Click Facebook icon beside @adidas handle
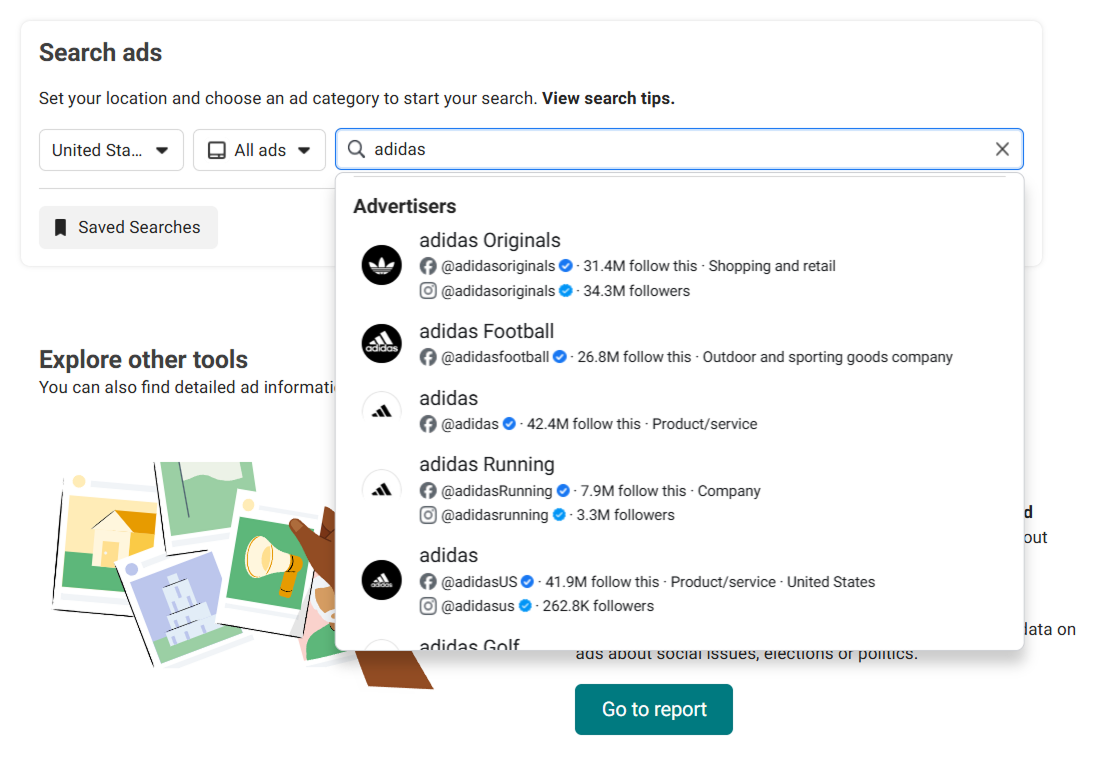Image resolution: width=1109 pixels, height=777 pixels. (x=428, y=423)
